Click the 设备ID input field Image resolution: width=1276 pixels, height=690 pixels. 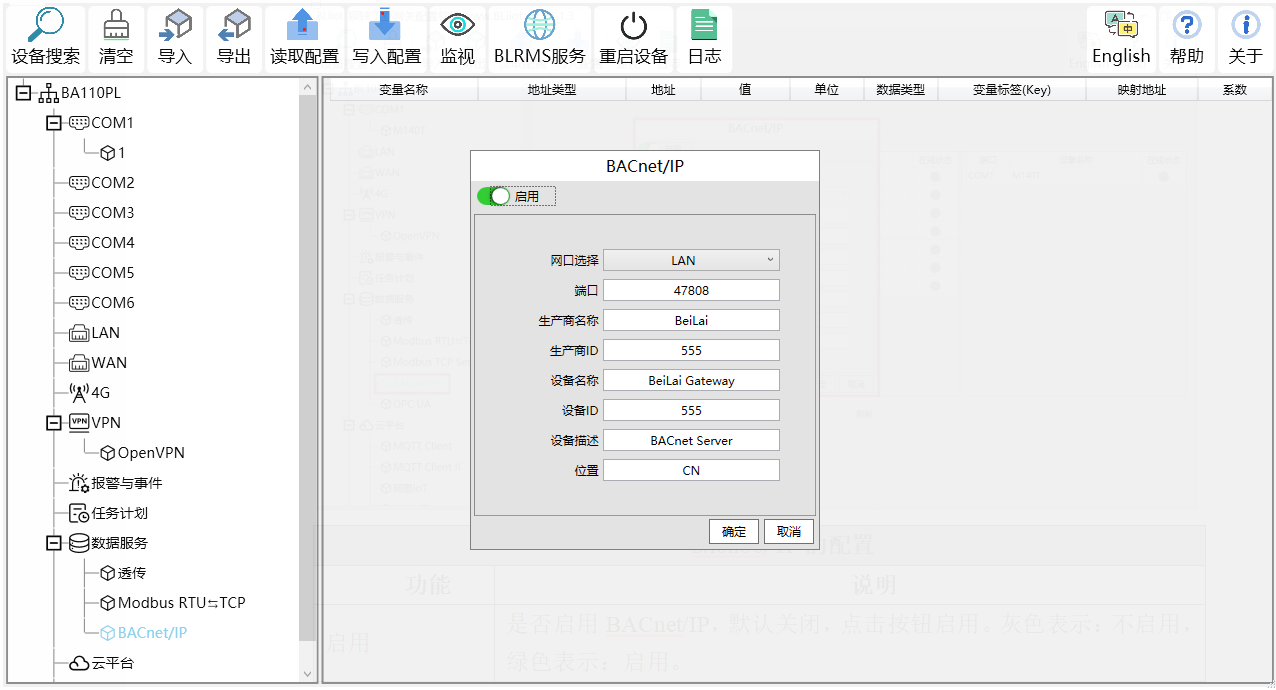coord(691,409)
